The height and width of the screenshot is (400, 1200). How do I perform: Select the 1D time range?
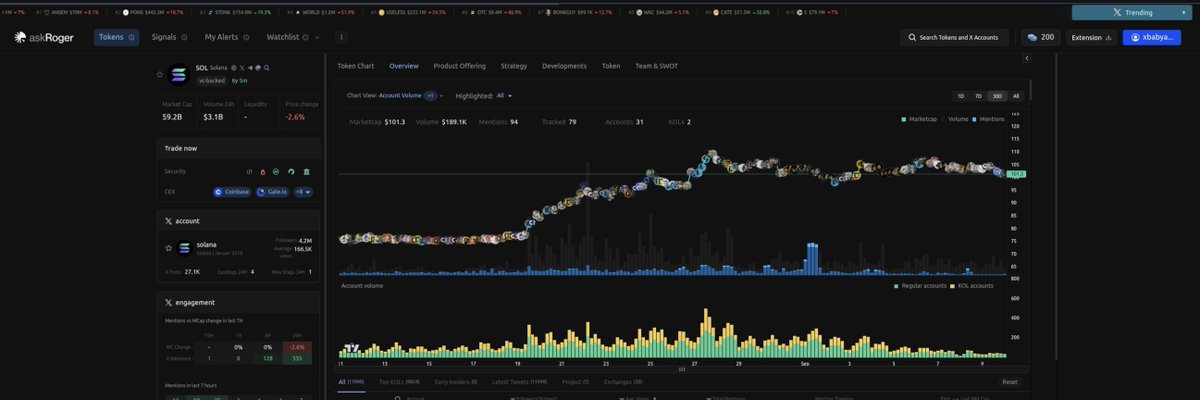point(960,96)
